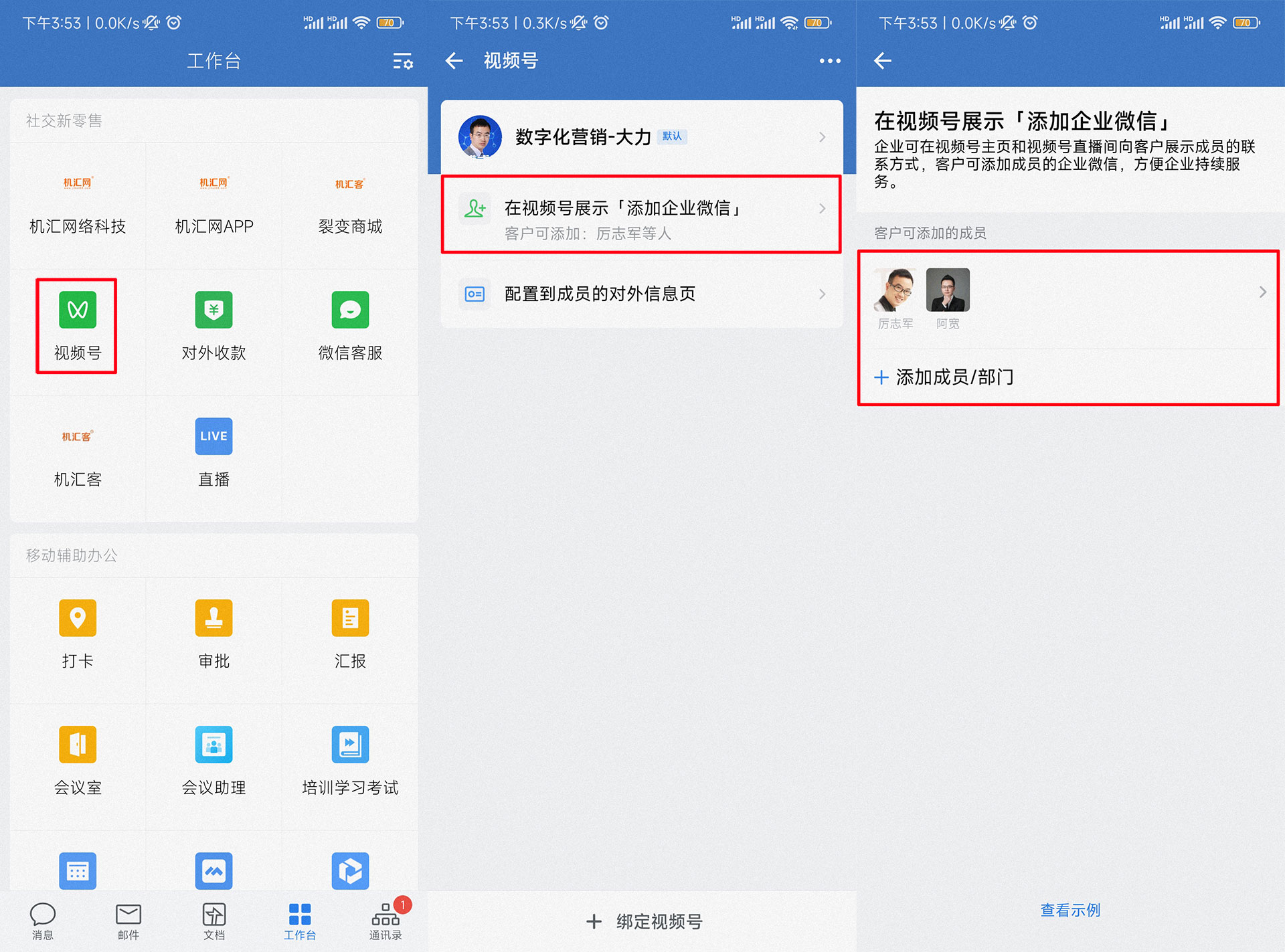Open the 汇报 report icon
1285x952 pixels.
point(350,617)
